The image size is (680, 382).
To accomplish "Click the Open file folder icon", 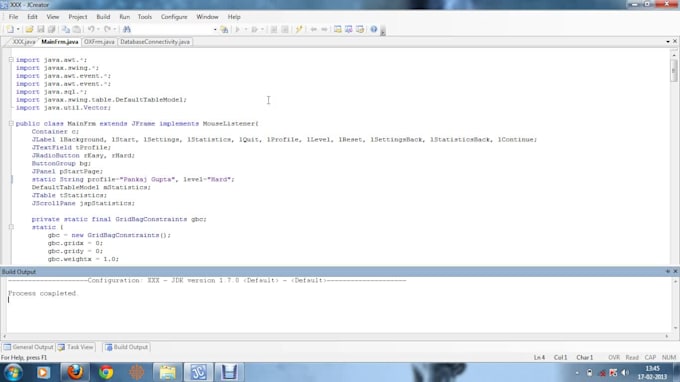I will [29, 29].
